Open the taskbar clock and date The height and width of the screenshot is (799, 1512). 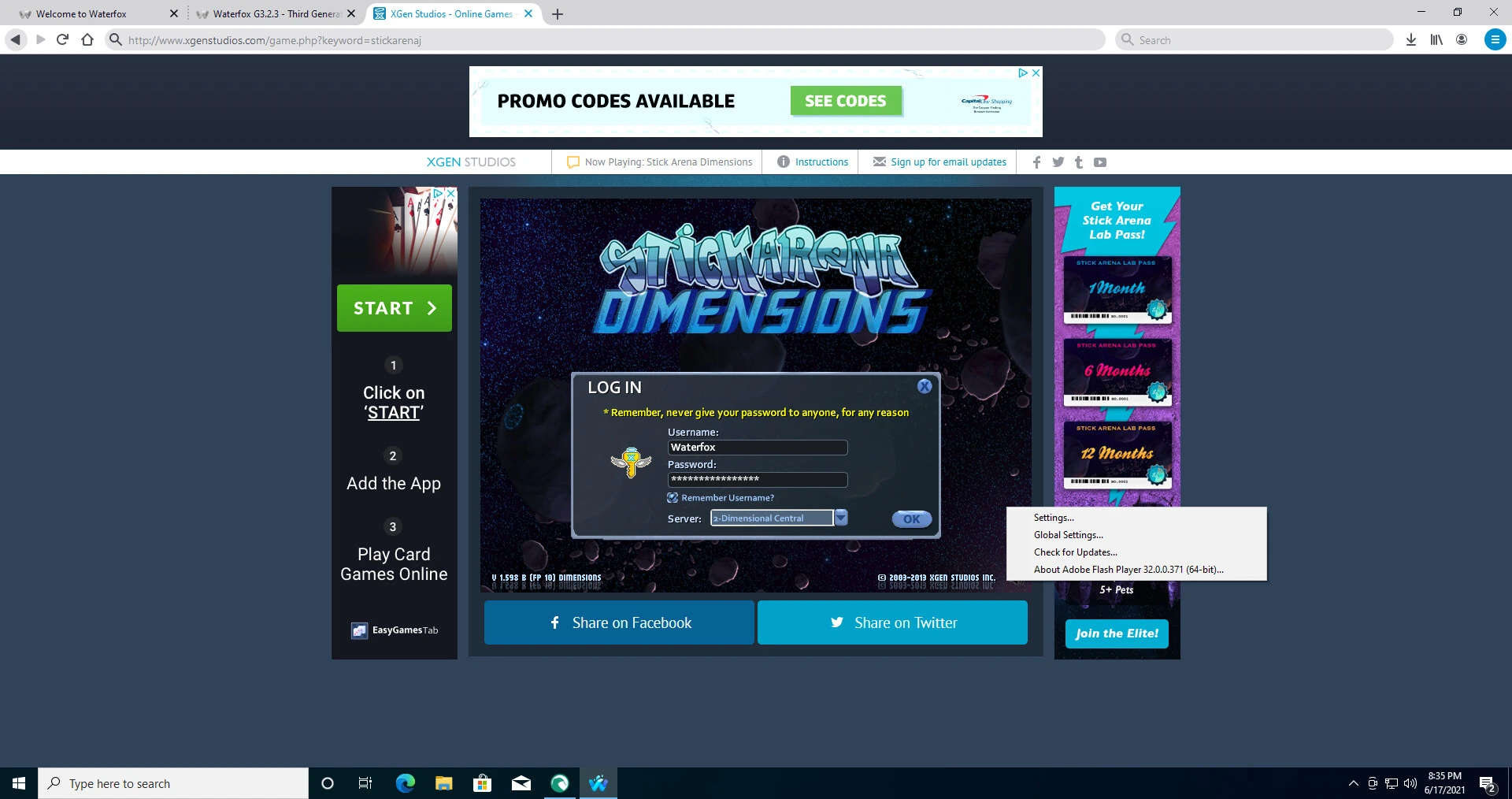point(1444,783)
